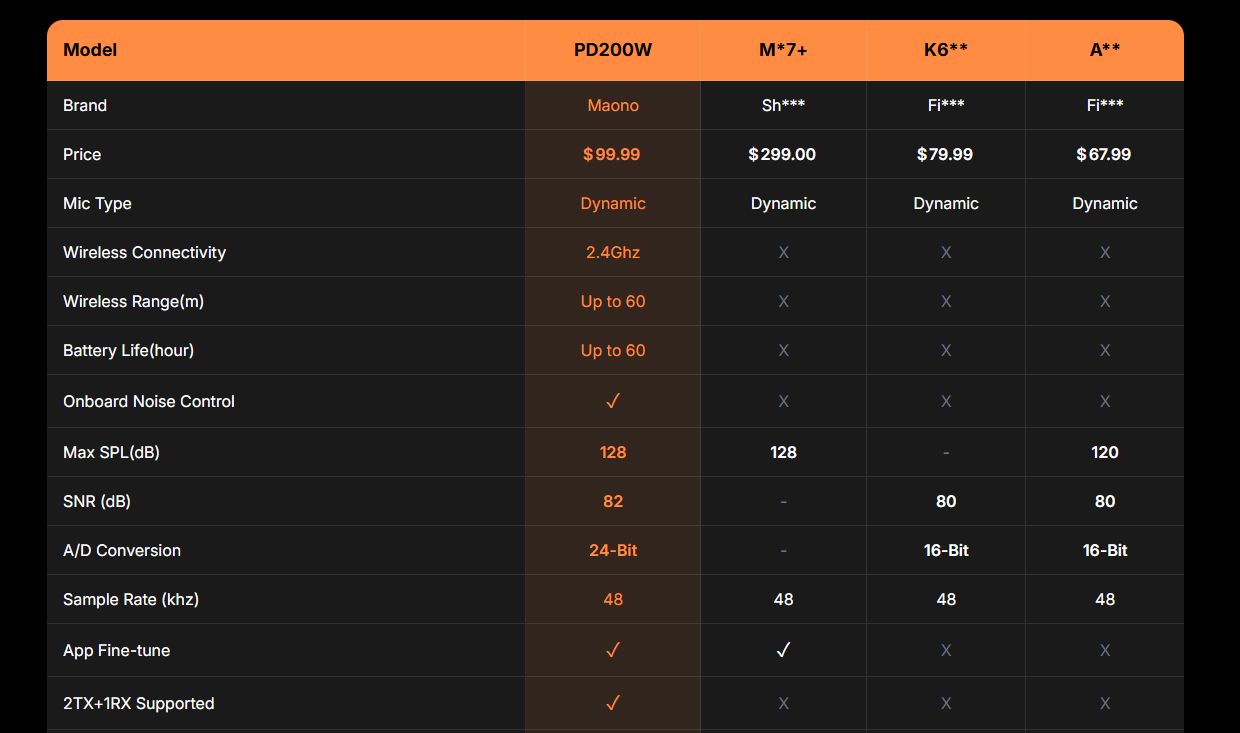The image size is (1240, 733).
Task: Select the M*7+ column header
Action: pos(783,50)
